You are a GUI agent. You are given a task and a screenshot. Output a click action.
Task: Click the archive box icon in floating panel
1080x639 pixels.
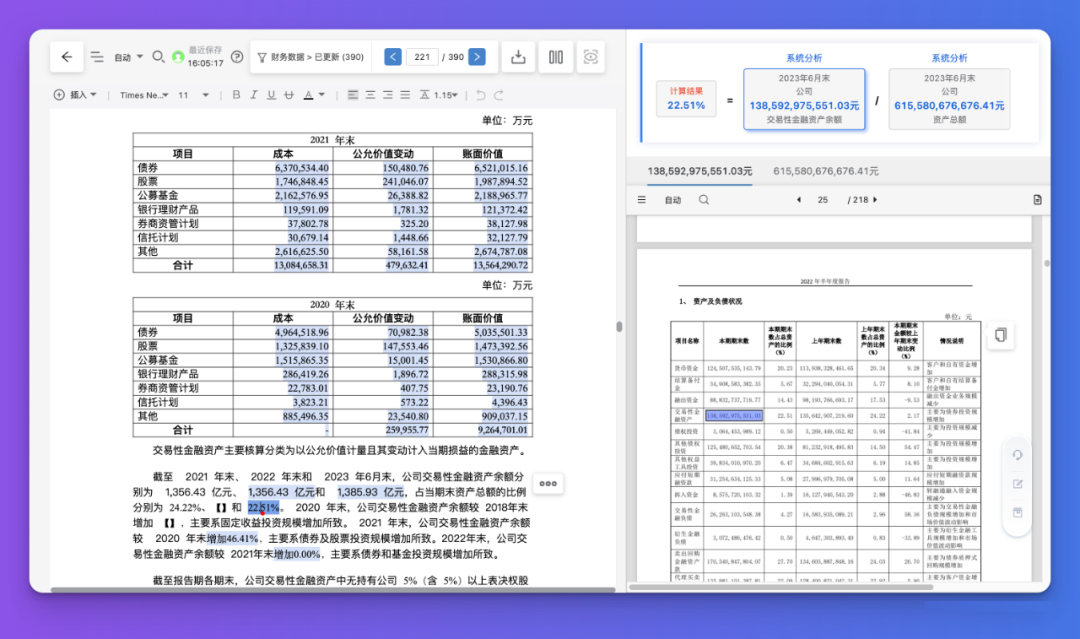[1017, 512]
